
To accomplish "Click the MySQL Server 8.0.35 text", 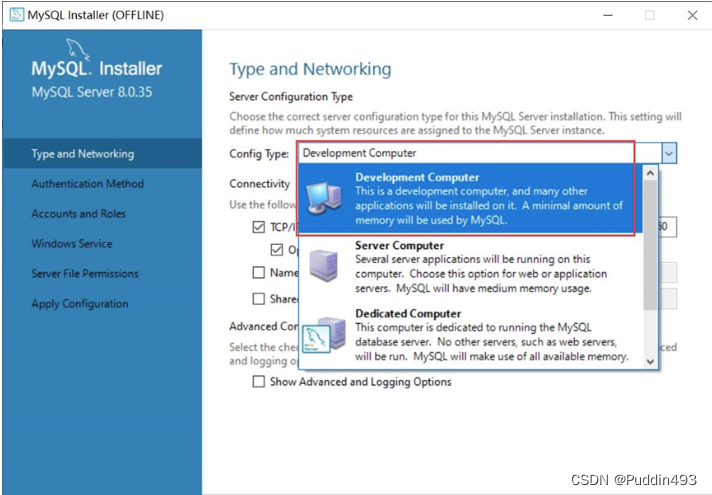I will pos(92,92).
